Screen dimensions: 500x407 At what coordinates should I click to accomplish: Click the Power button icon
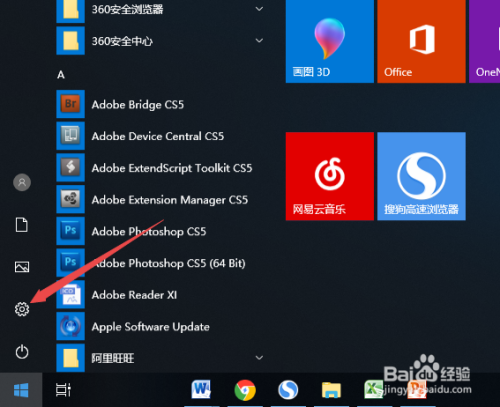(22, 352)
